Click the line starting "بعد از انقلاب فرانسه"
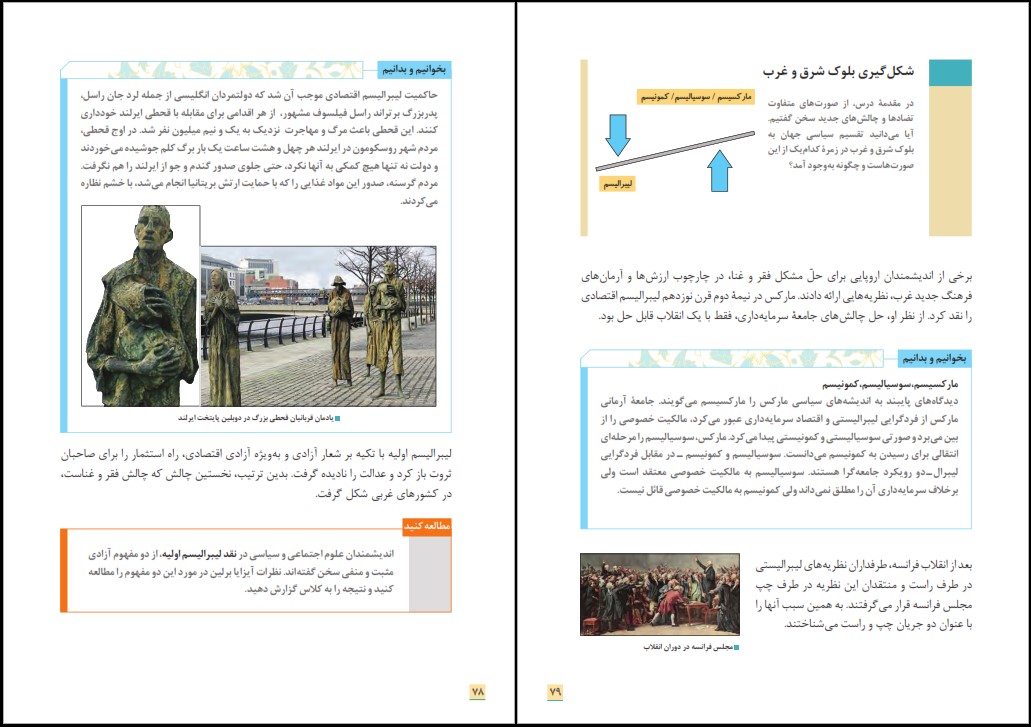The image size is (1031, 727). [863, 565]
